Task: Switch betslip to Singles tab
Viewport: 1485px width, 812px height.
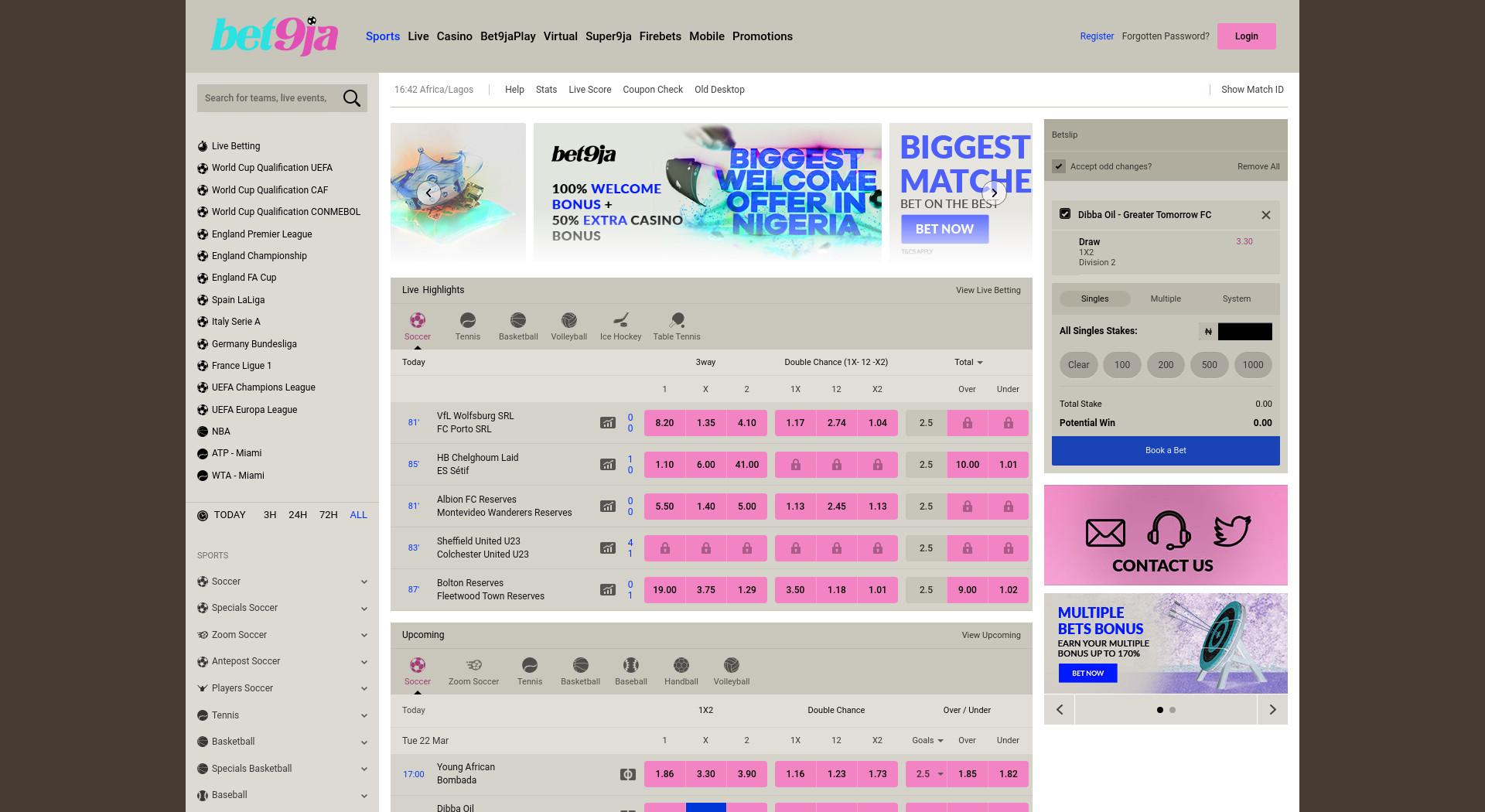Action: [x=1094, y=299]
